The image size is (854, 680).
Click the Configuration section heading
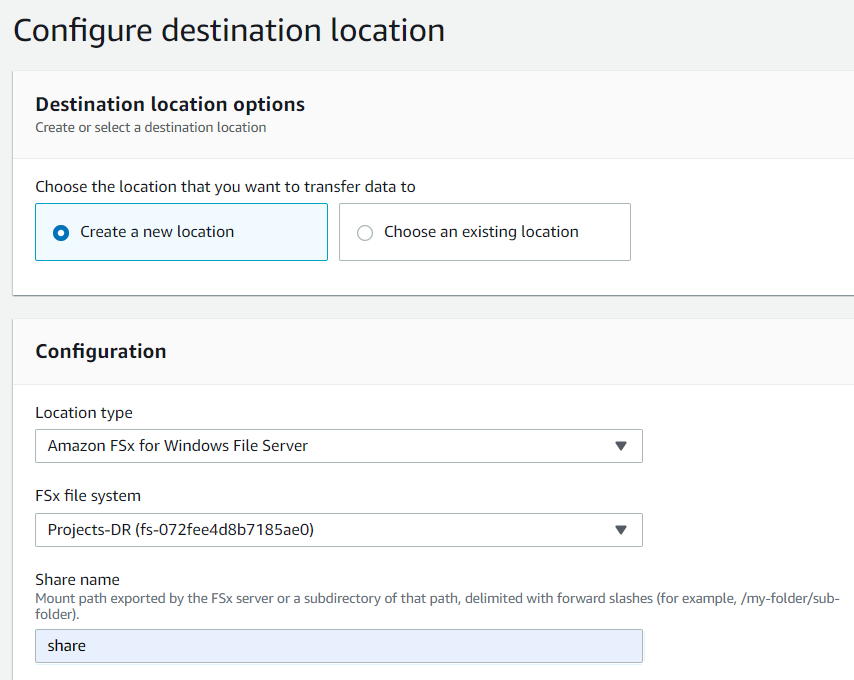point(100,351)
